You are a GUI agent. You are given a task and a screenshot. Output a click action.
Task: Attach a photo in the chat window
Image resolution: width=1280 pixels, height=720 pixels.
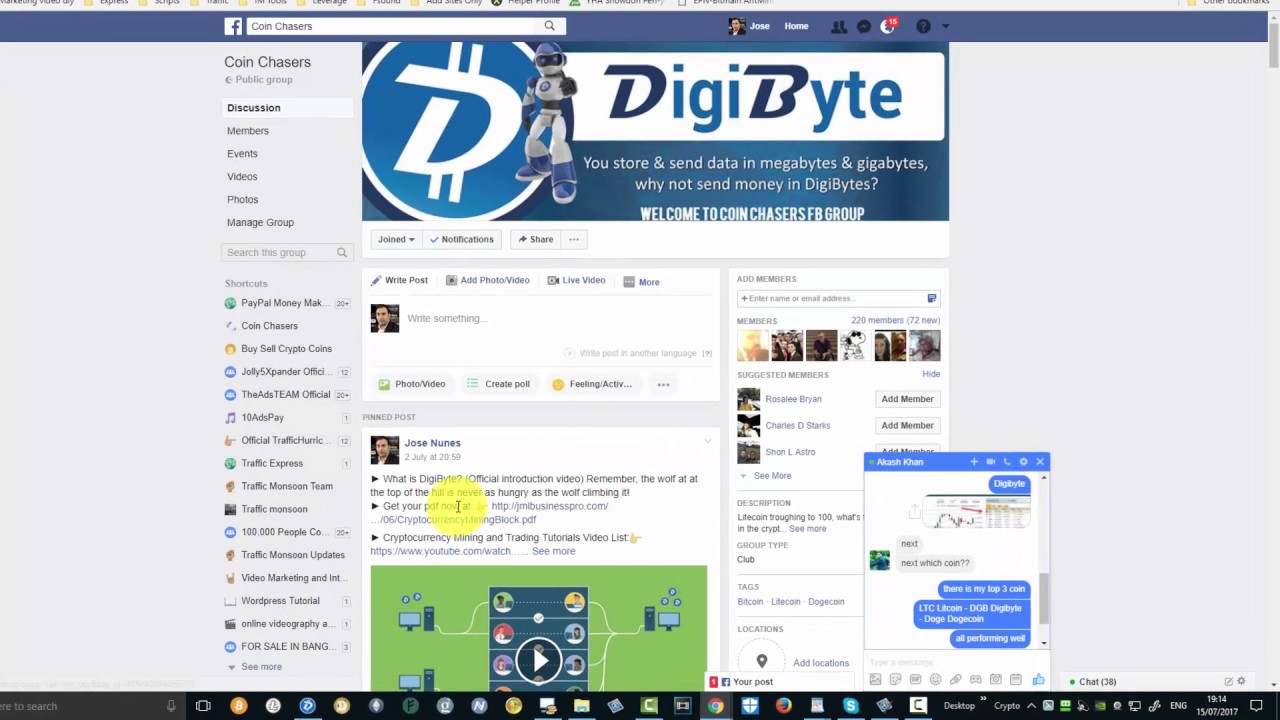pos(875,680)
